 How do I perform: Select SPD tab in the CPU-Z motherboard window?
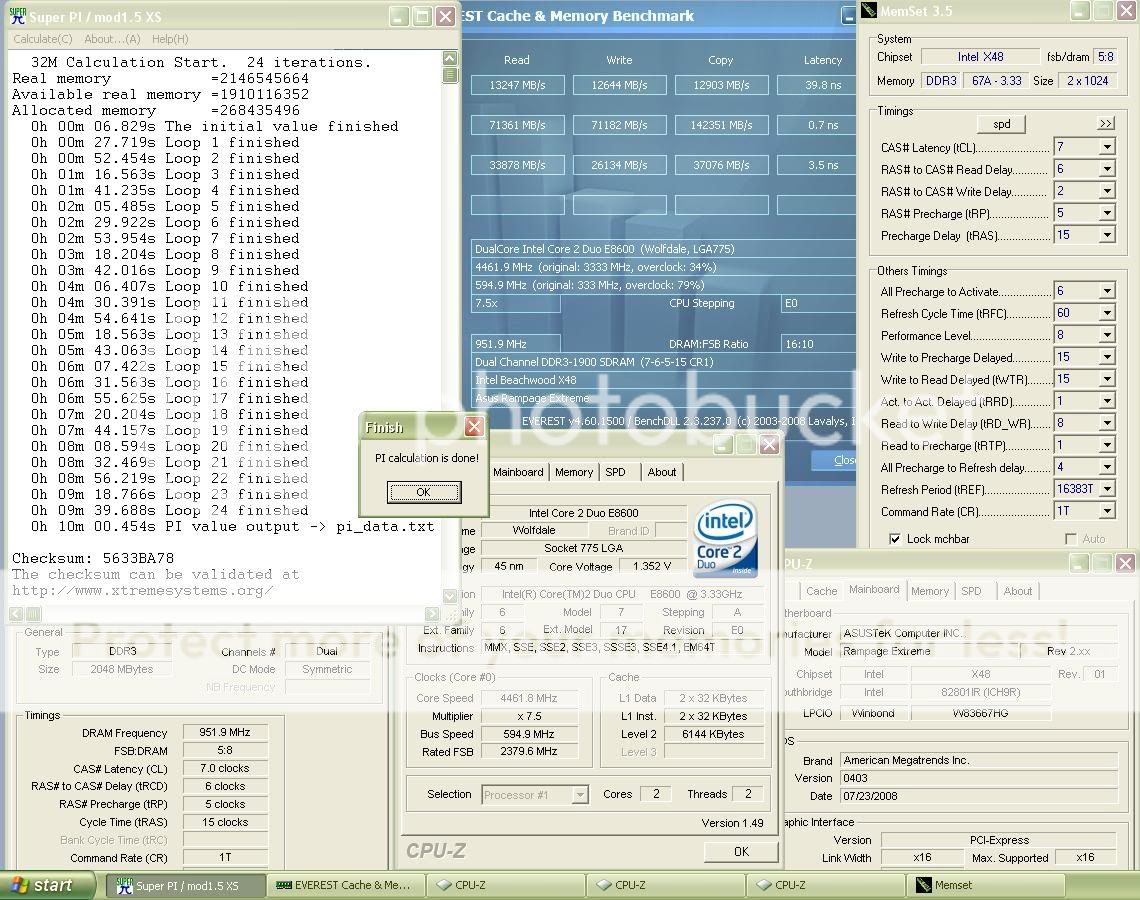(x=971, y=591)
